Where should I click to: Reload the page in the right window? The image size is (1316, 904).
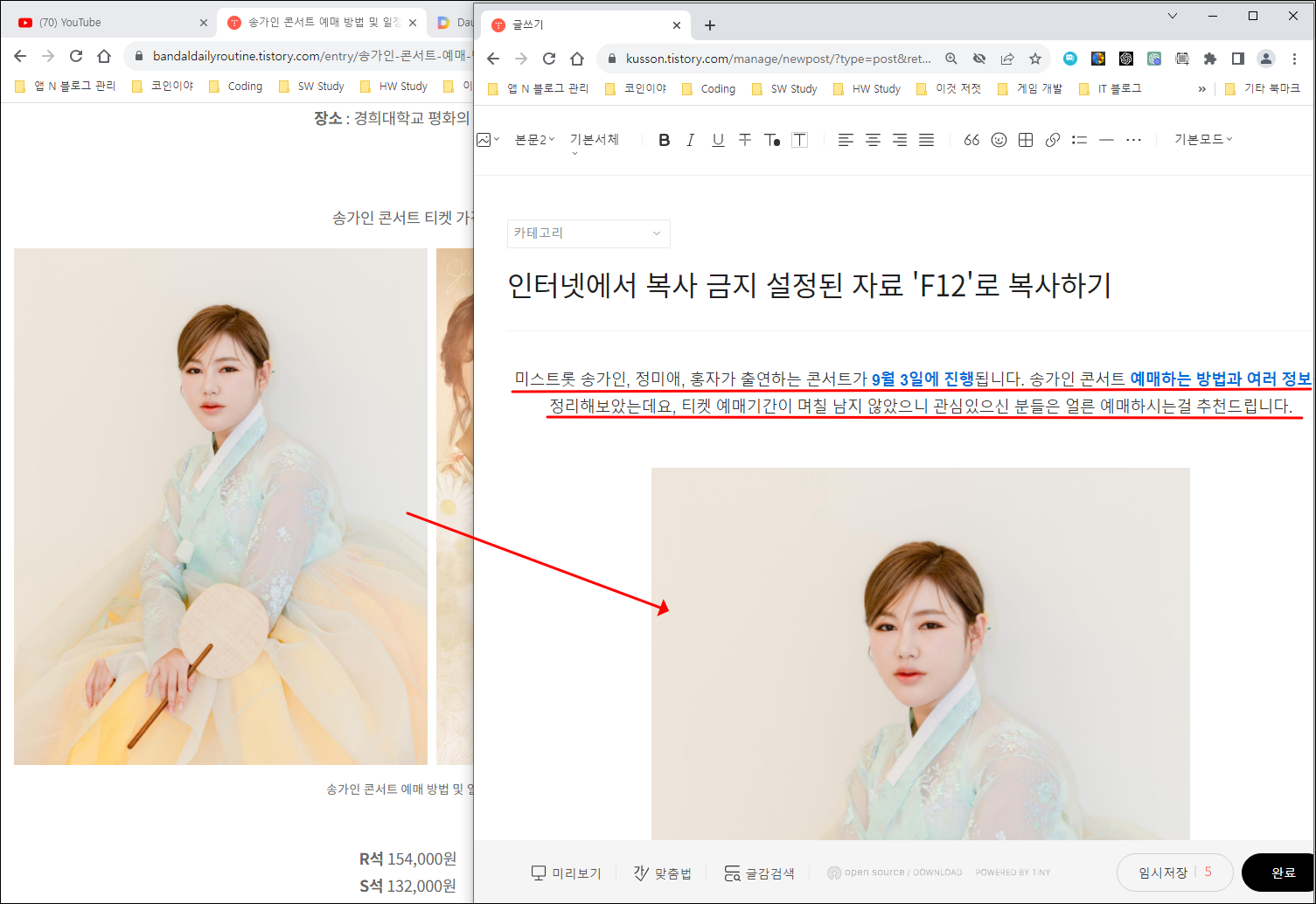[549, 59]
